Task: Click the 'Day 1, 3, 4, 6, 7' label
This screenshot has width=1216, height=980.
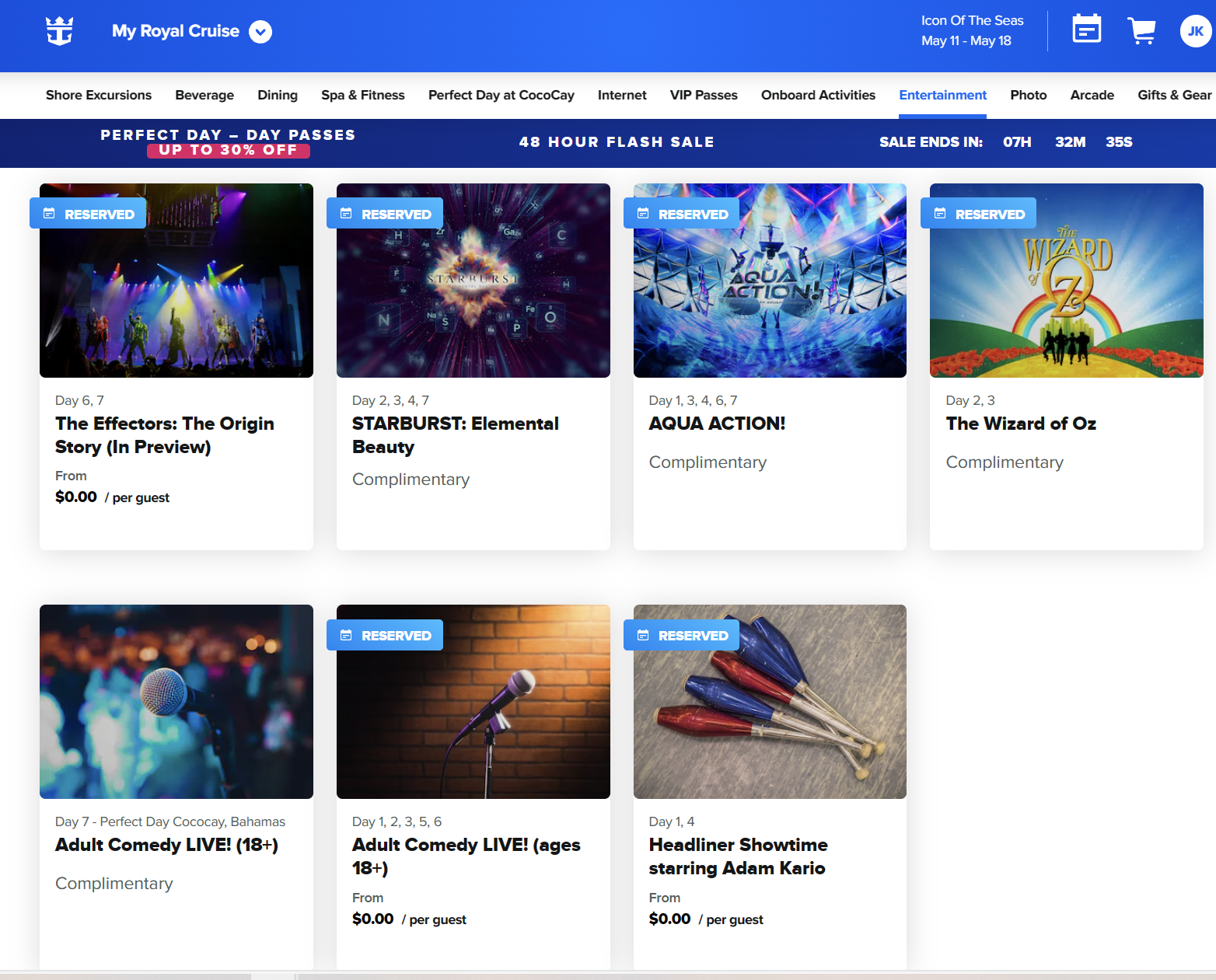Action: pyautogui.click(x=693, y=400)
